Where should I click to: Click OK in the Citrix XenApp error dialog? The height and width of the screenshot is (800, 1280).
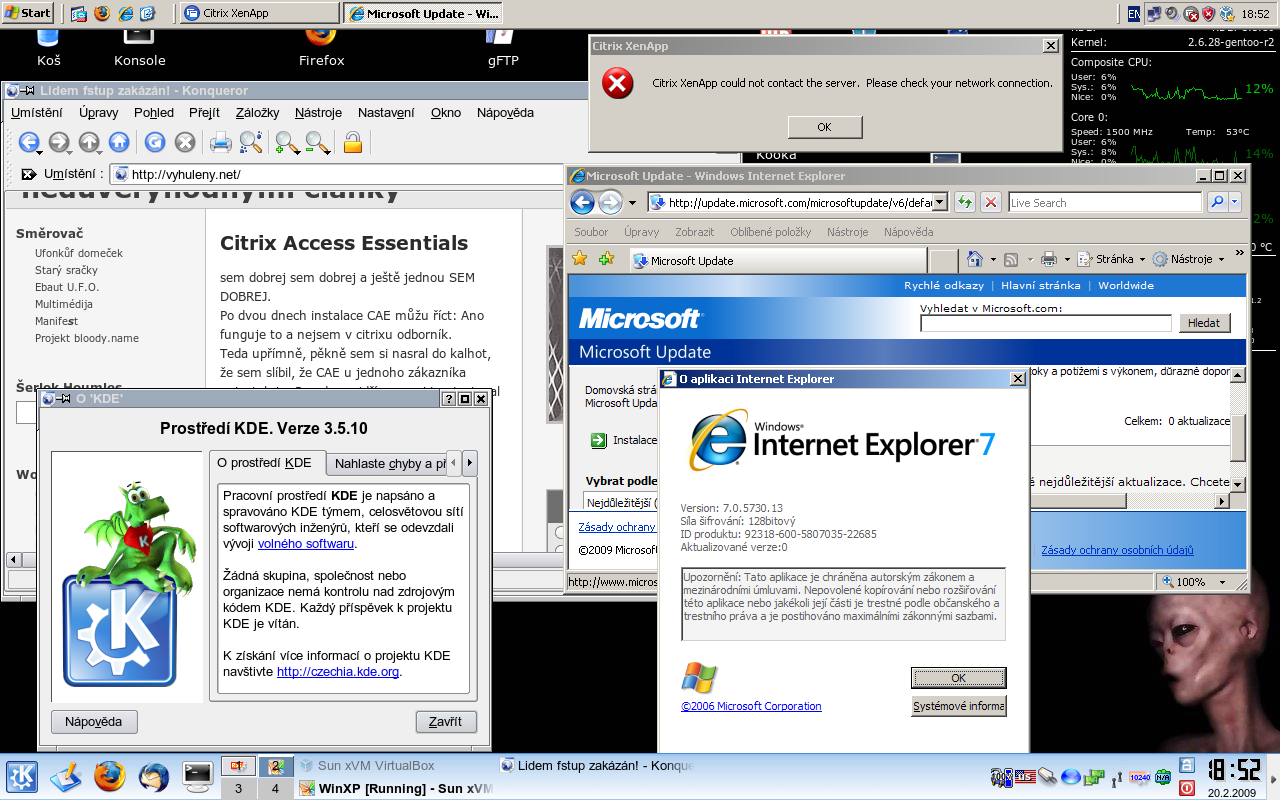[824, 127]
